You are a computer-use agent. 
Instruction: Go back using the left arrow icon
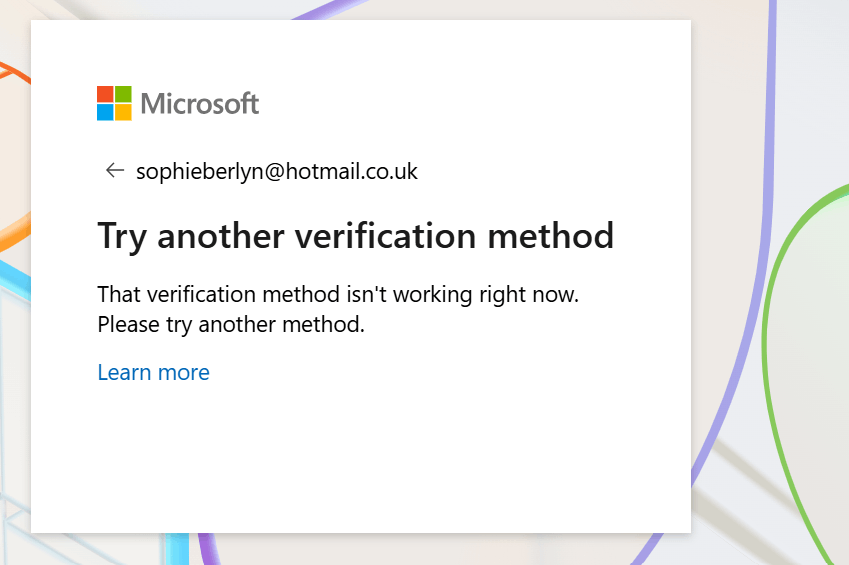pos(115,170)
